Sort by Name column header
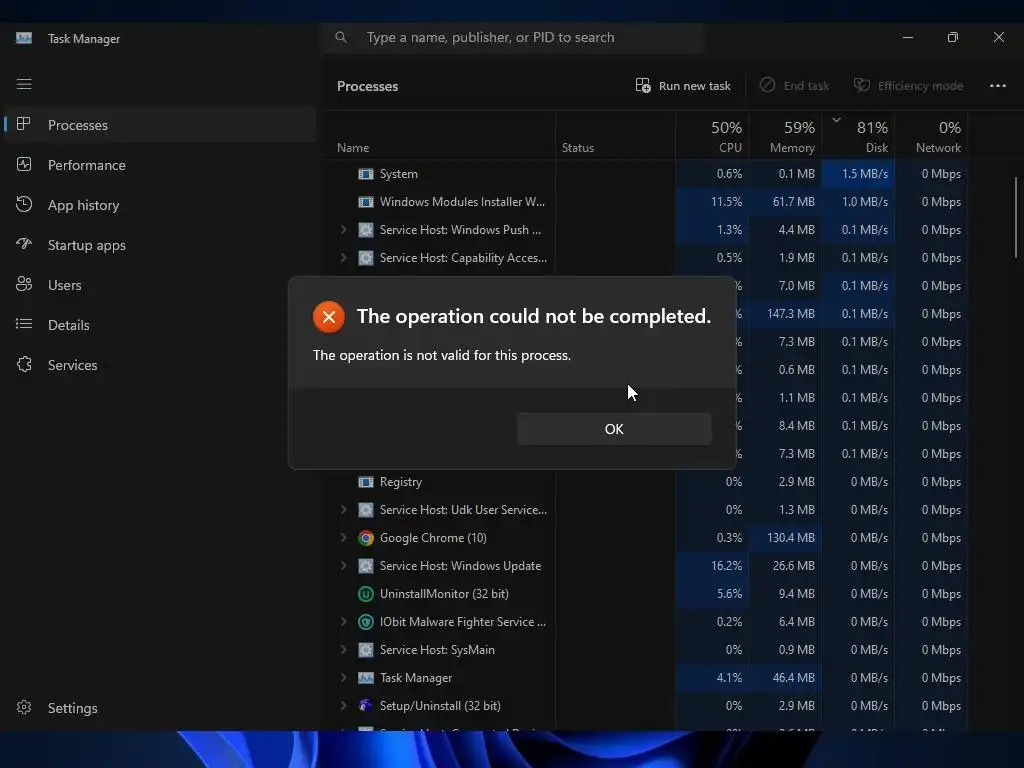This screenshot has height=768, width=1024. (353, 148)
